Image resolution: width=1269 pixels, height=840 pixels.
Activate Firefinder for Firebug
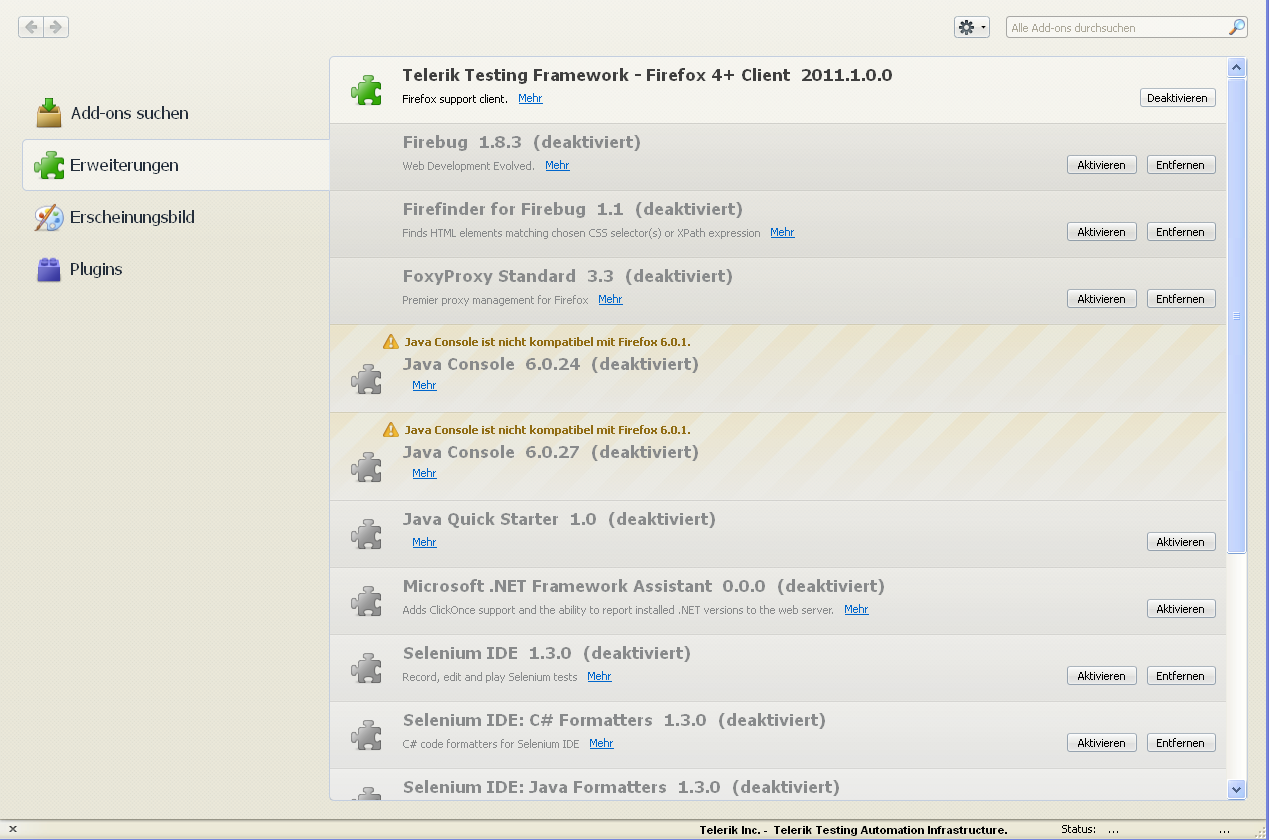(1102, 232)
